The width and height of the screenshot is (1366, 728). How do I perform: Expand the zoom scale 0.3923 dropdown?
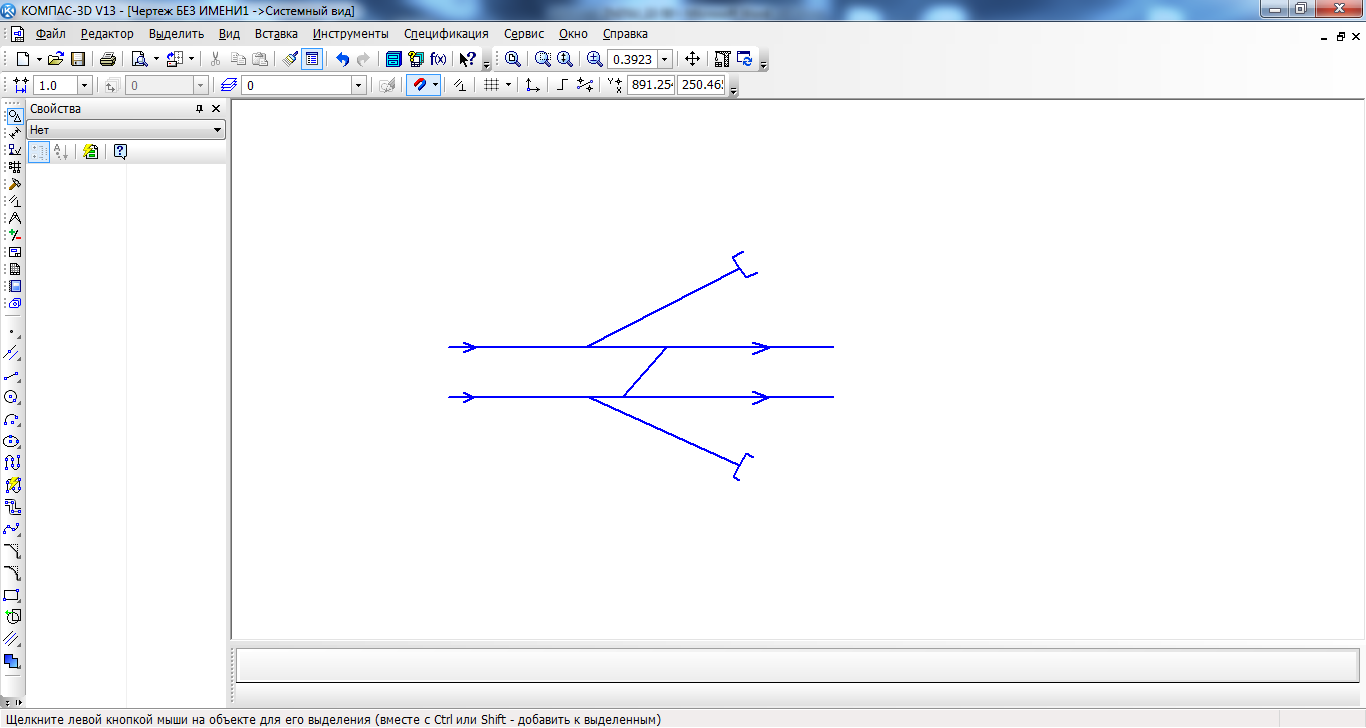664,59
